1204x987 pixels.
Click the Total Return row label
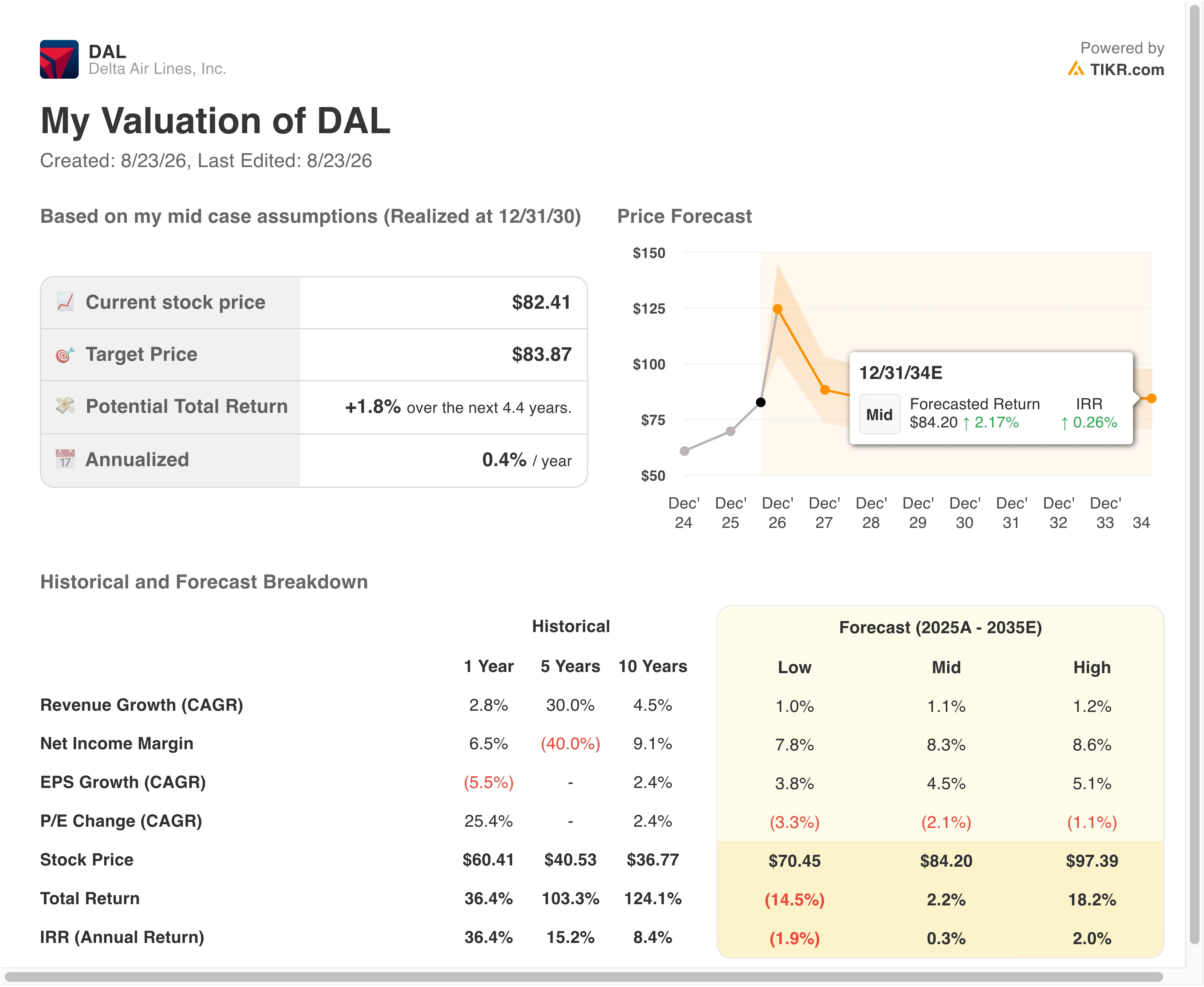click(90, 898)
